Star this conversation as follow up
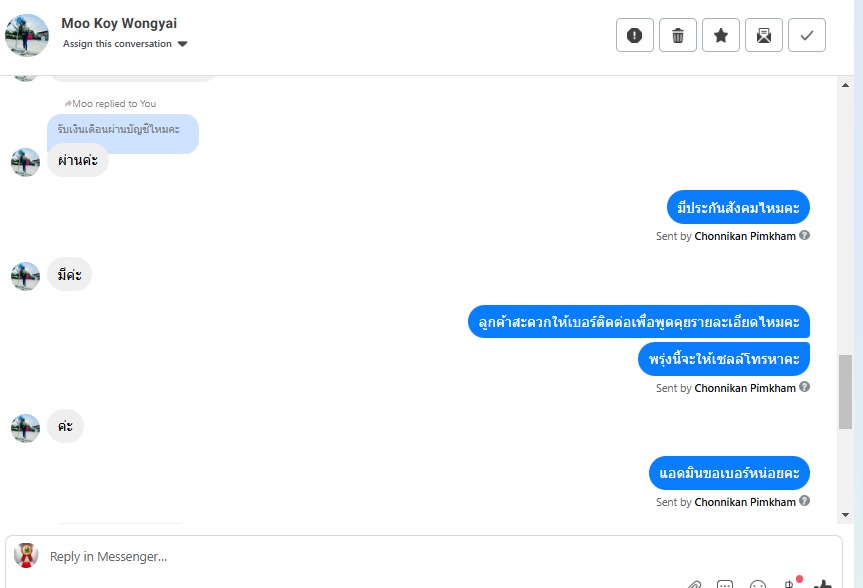The image size is (863, 588). click(x=720, y=35)
